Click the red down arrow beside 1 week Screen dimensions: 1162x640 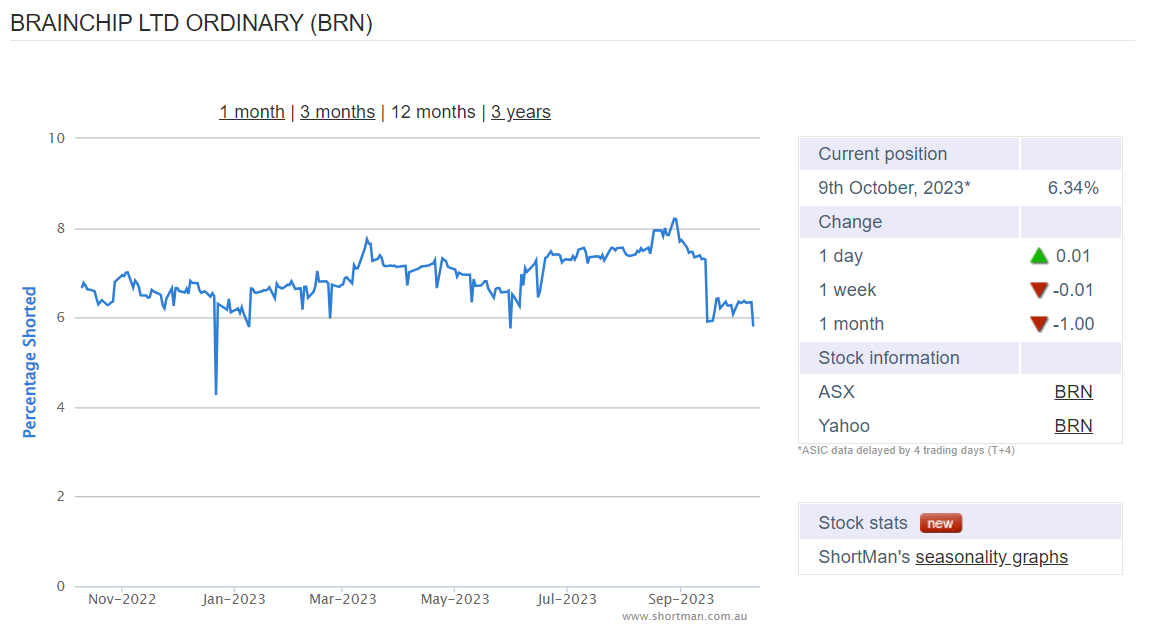pyautogui.click(x=1039, y=291)
